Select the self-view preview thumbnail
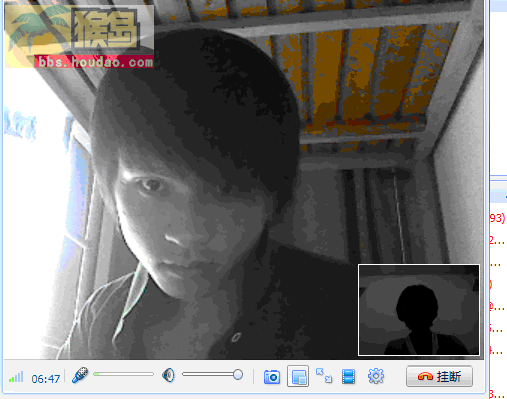 point(419,310)
